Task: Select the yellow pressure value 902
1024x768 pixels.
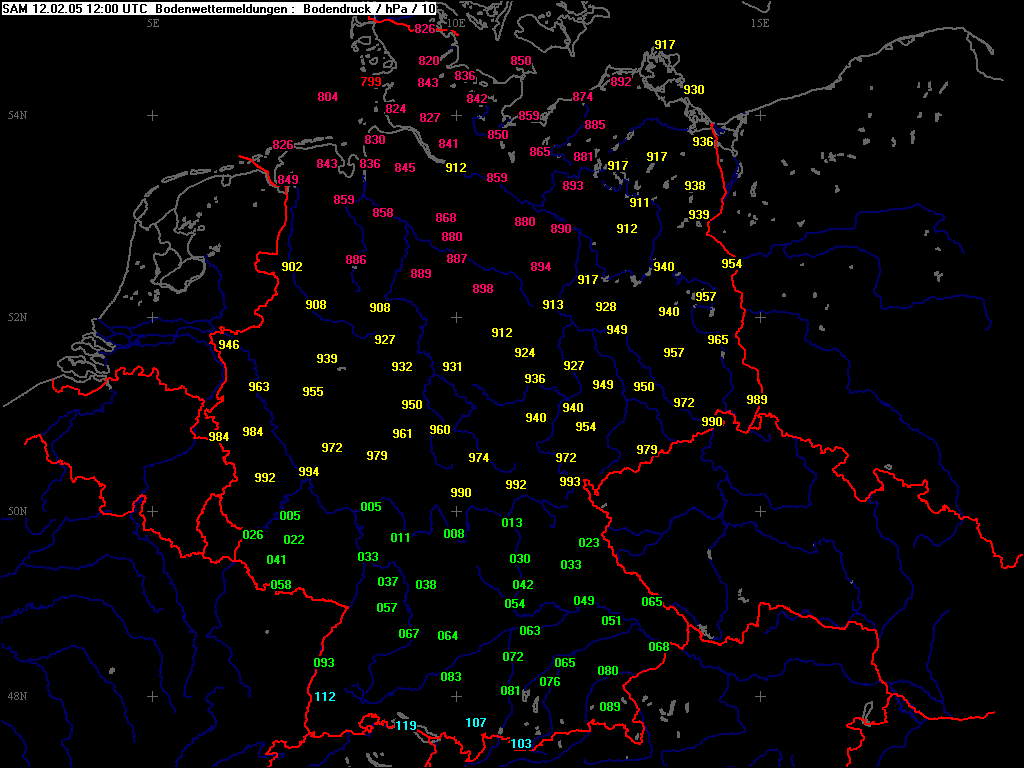Action: coord(292,267)
